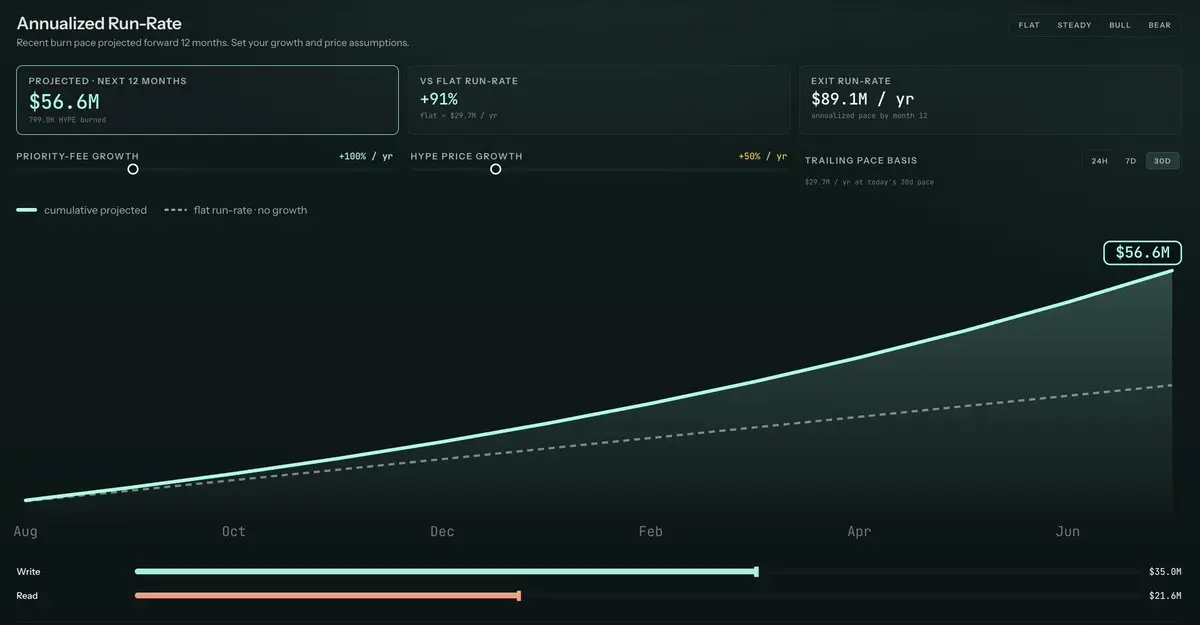Click the Read row label
This screenshot has height=625, width=1200.
27,596
